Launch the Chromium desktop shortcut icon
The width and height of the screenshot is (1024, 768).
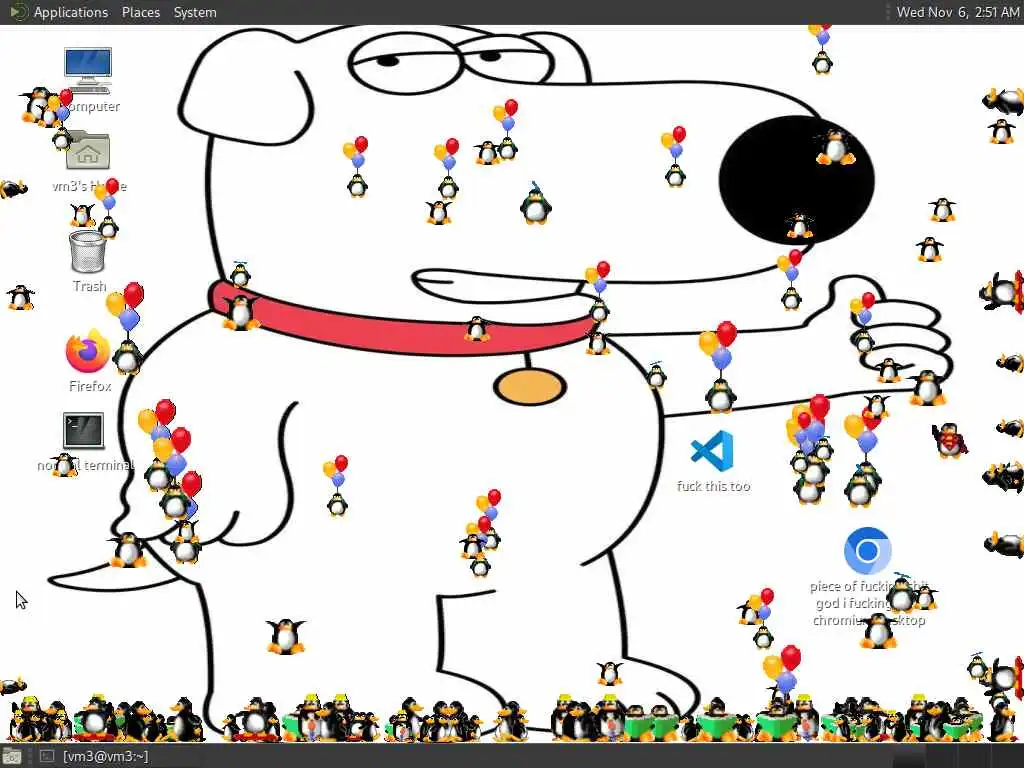click(x=867, y=551)
